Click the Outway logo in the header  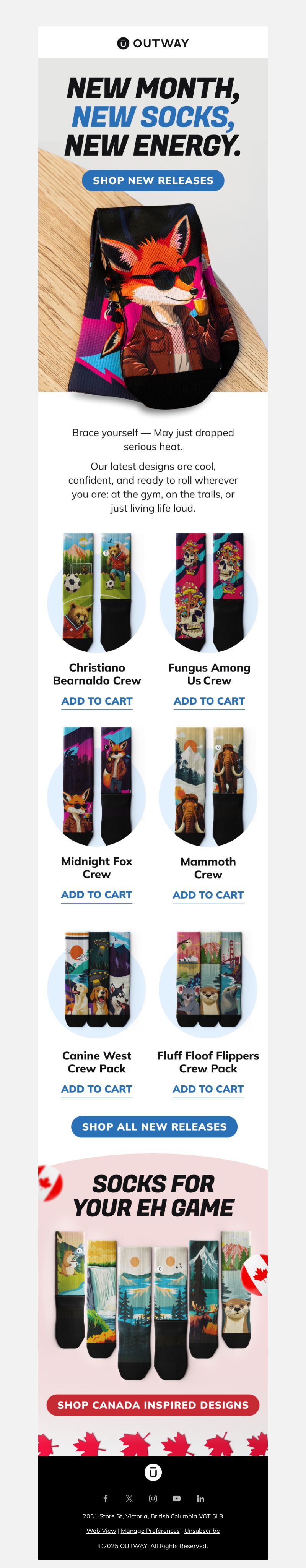[153, 43]
